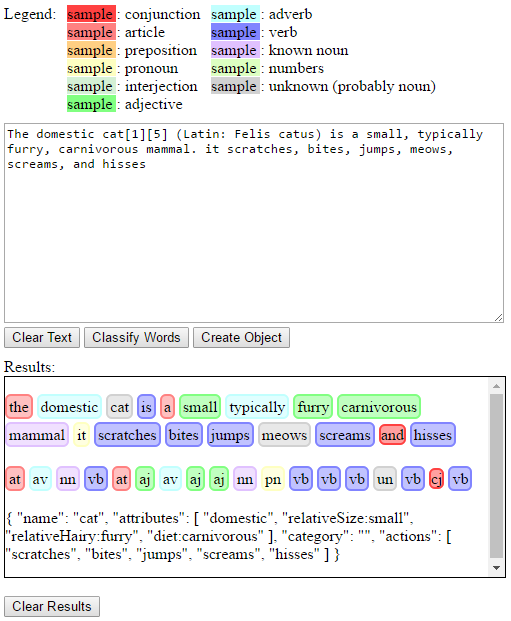
Task: Click the "pn" tag chip
Action: 273,479
